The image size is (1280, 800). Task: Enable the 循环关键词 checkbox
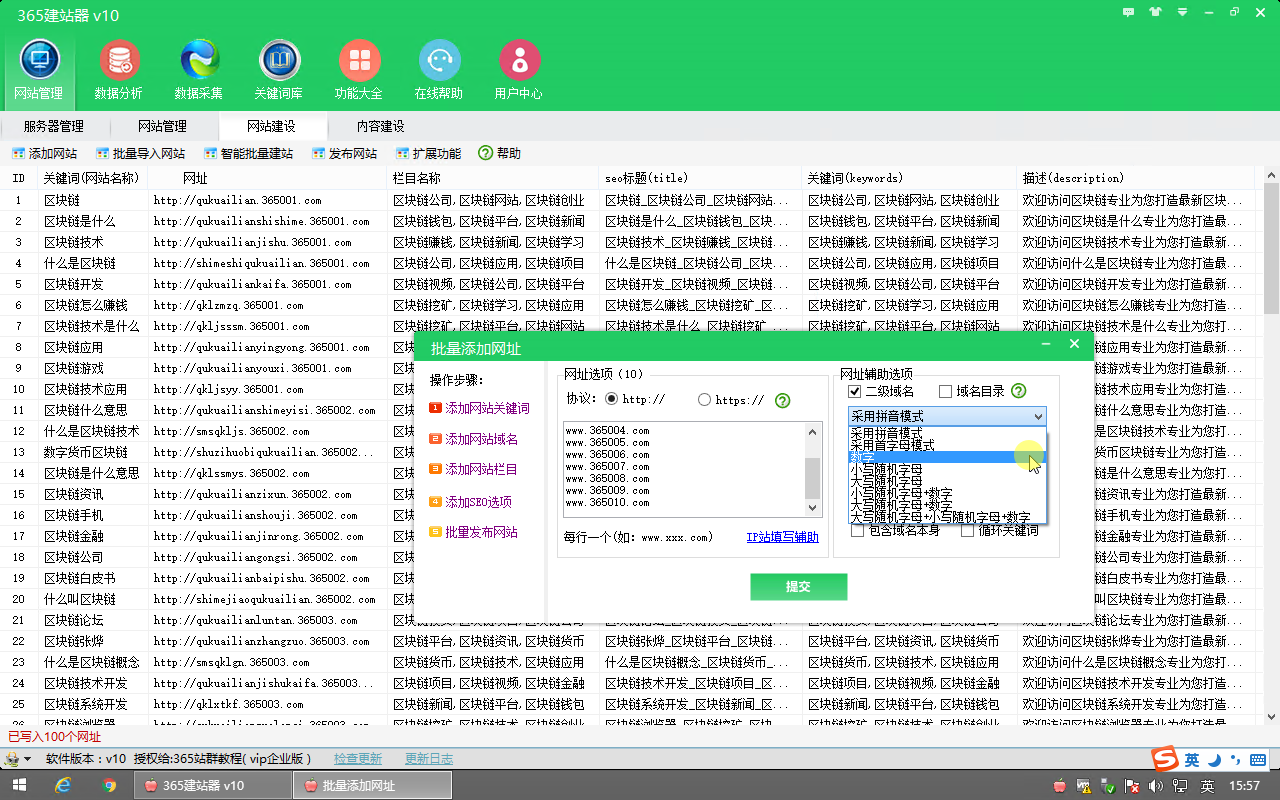tap(967, 531)
